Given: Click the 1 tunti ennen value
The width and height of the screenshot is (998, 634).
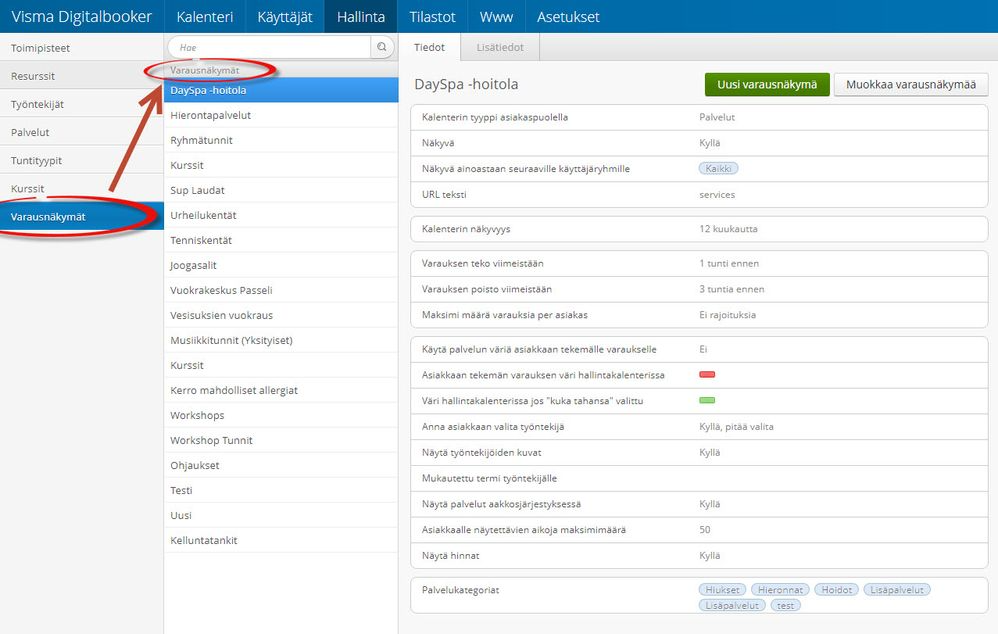Looking at the screenshot, I should point(729,263).
